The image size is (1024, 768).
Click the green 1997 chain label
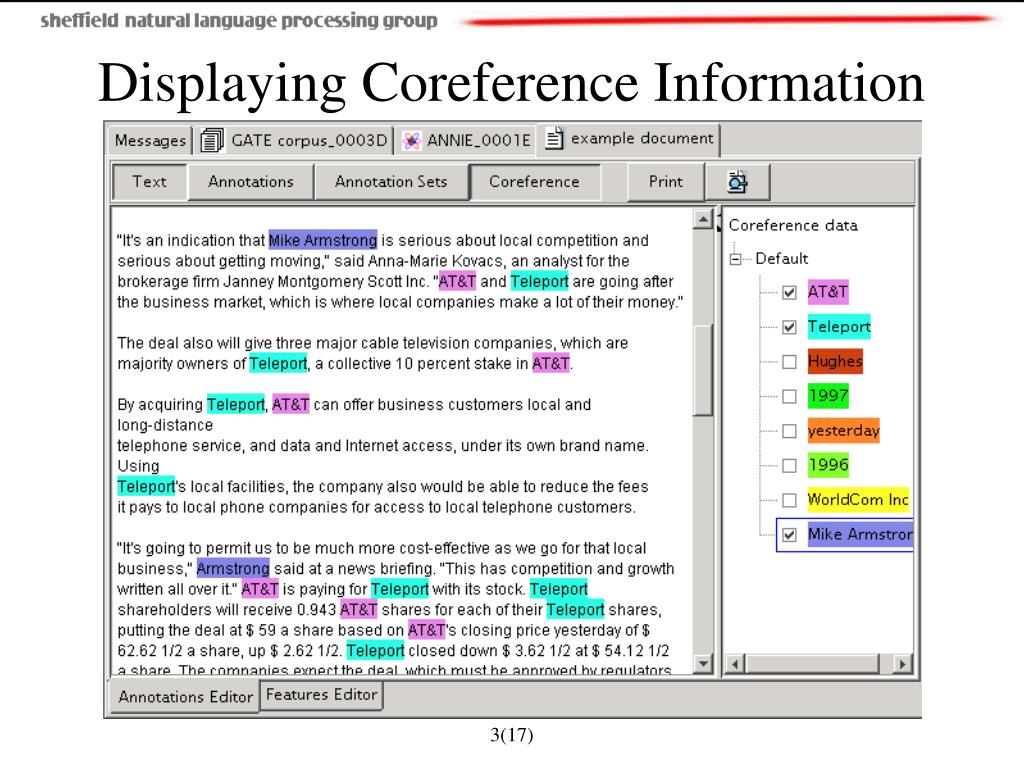(828, 396)
